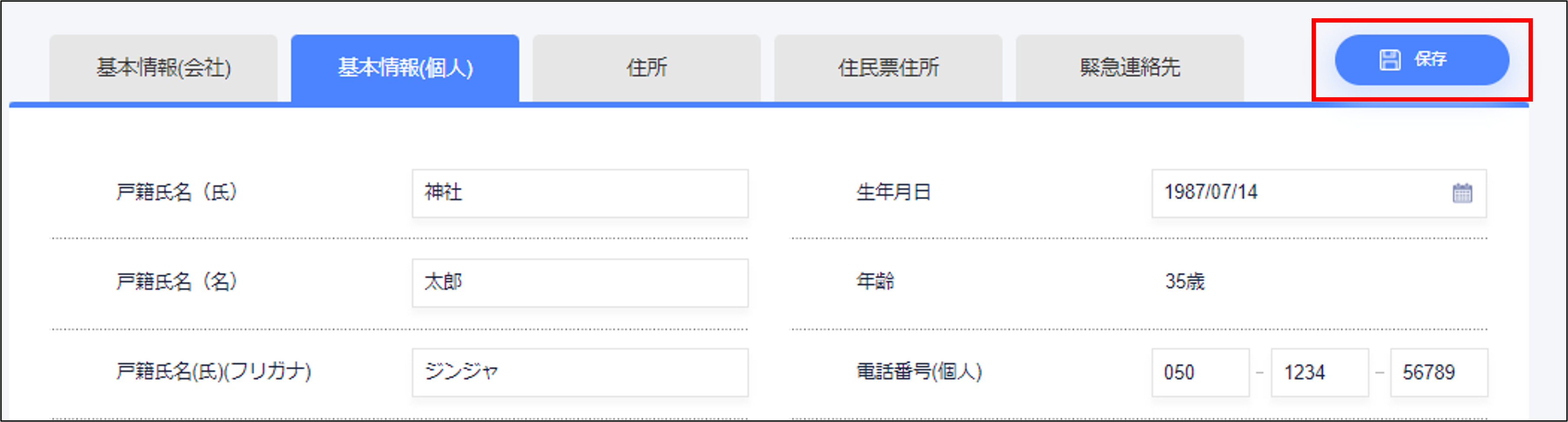Focus the 戸籍氏名（名） field containing 太郎
The height and width of the screenshot is (422, 1568).
(580, 283)
